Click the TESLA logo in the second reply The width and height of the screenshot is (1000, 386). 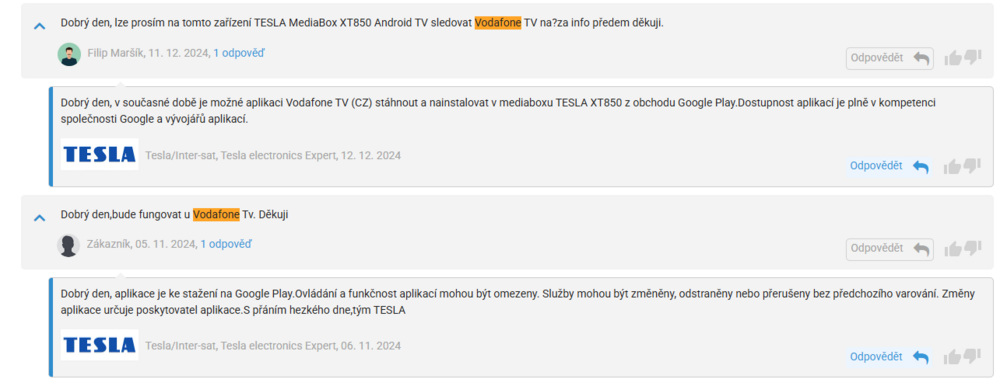[99, 345]
